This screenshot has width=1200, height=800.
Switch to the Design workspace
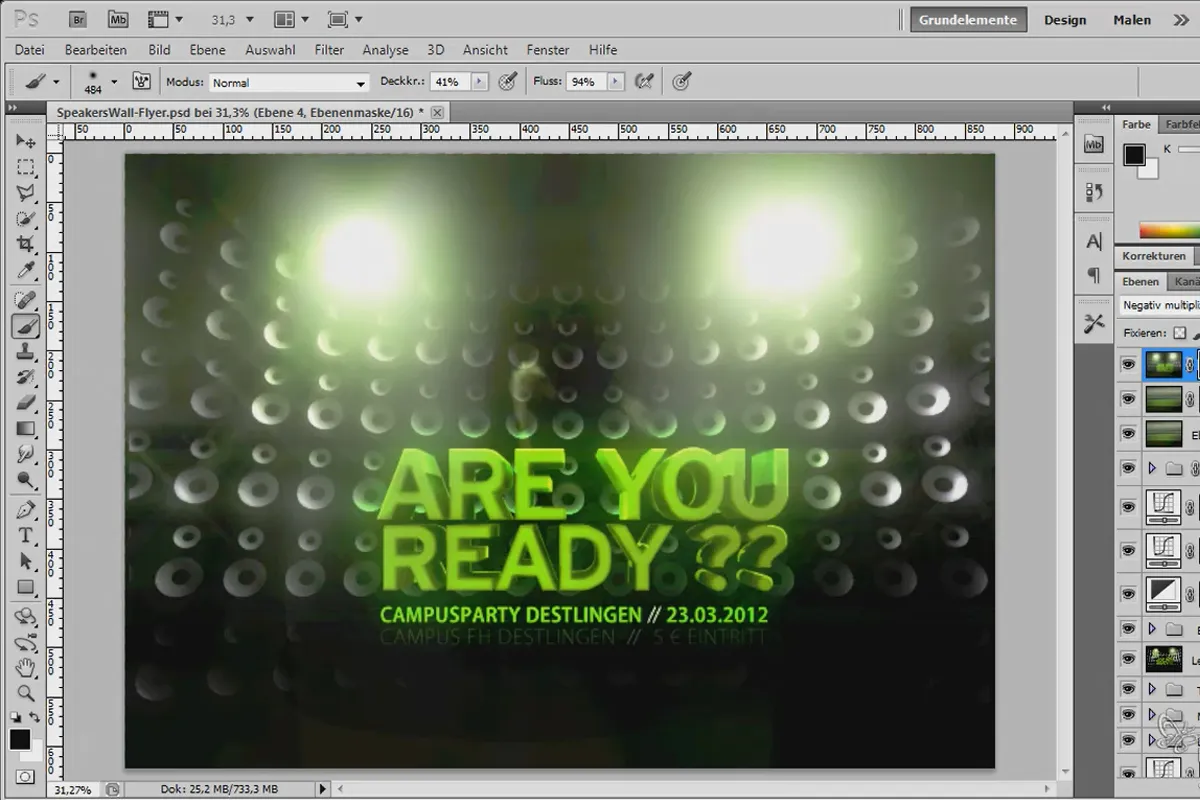point(1065,20)
